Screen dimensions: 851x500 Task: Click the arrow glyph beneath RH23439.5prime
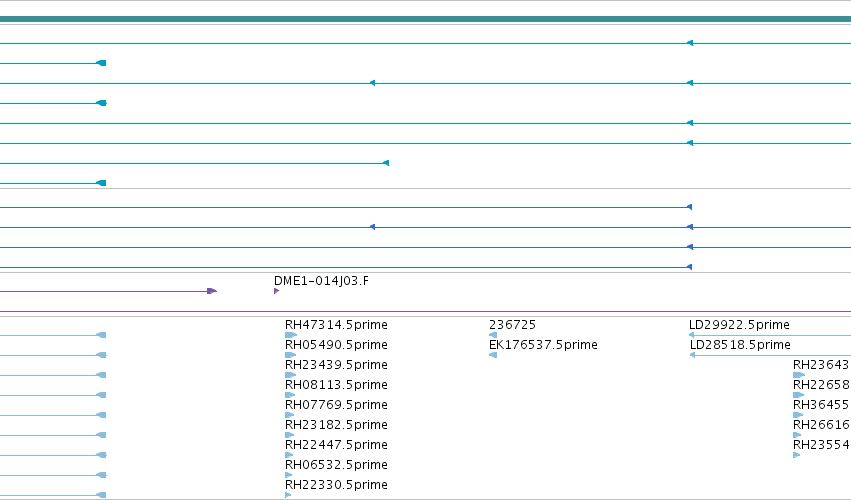coord(290,375)
